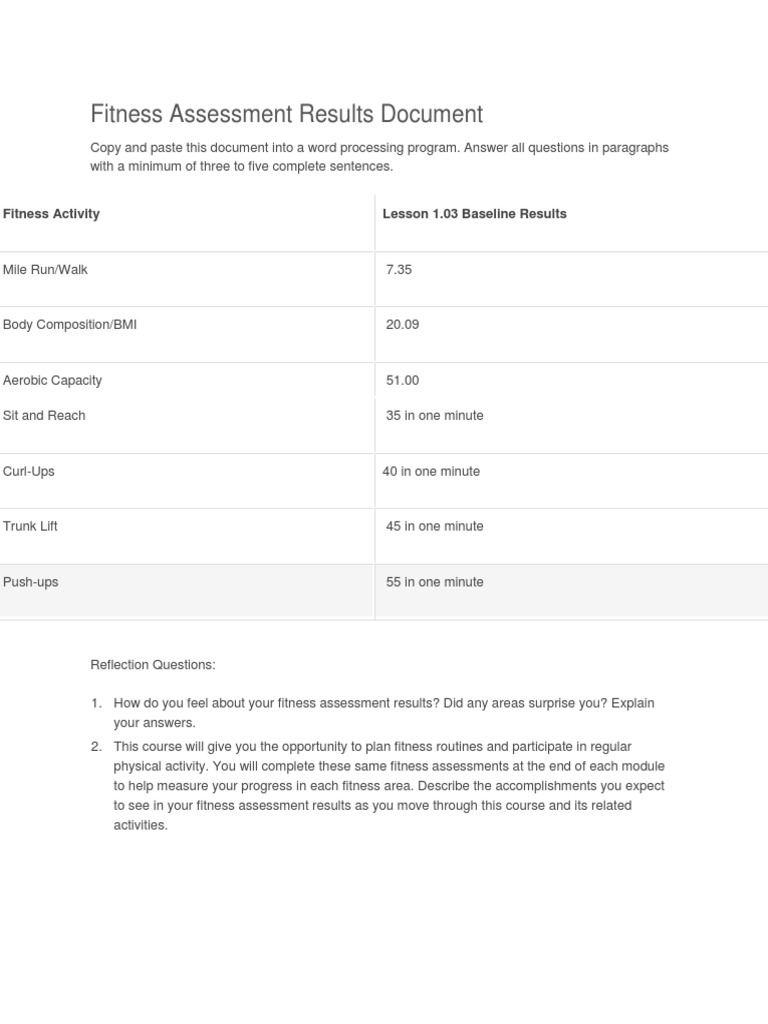Click the 45 in one minute result
The width and height of the screenshot is (768, 1024).
pyautogui.click(x=434, y=527)
